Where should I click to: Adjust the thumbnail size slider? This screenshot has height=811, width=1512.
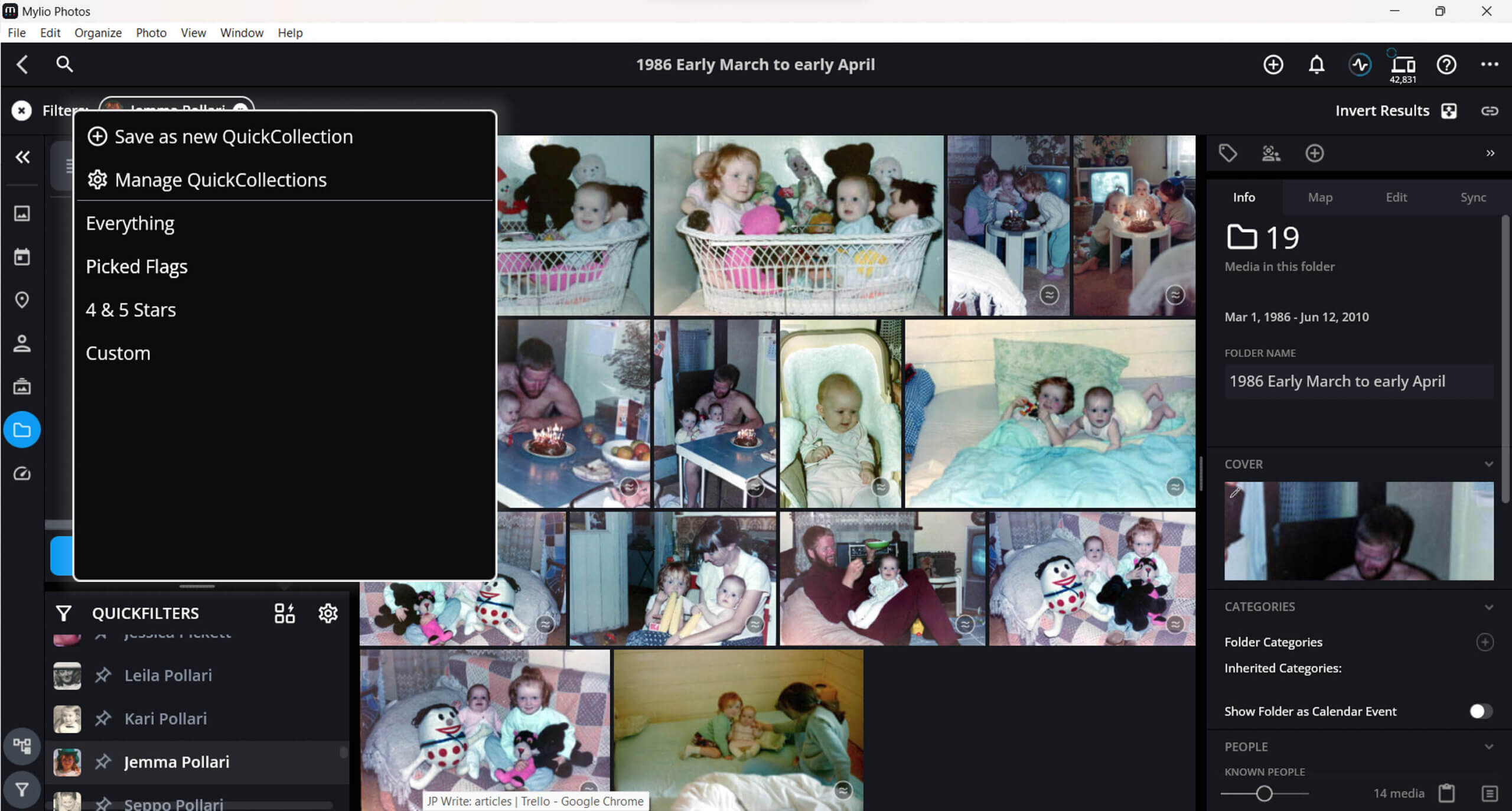pyautogui.click(x=1264, y=793)
